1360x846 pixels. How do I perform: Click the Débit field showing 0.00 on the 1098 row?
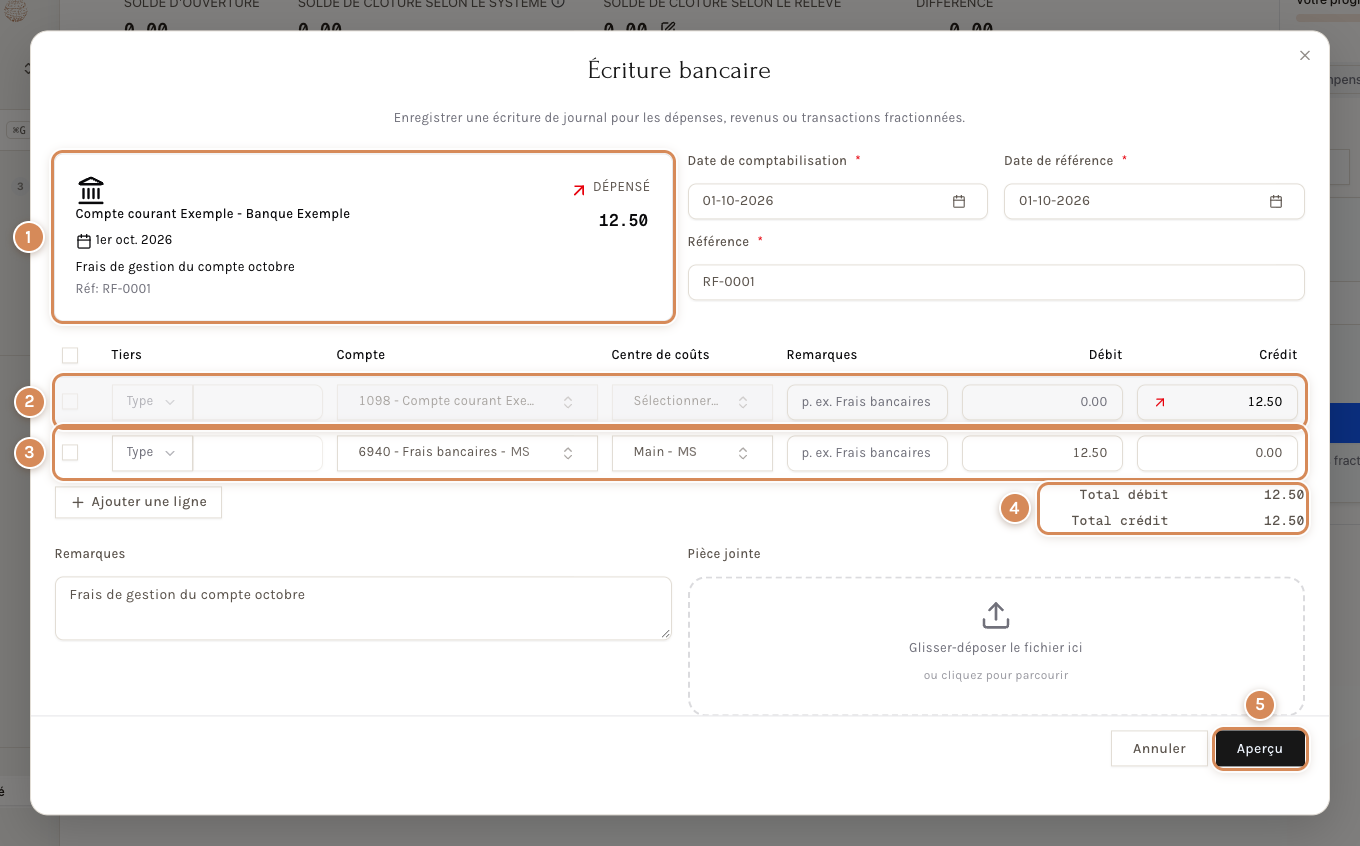click(x=1042, y=401)
